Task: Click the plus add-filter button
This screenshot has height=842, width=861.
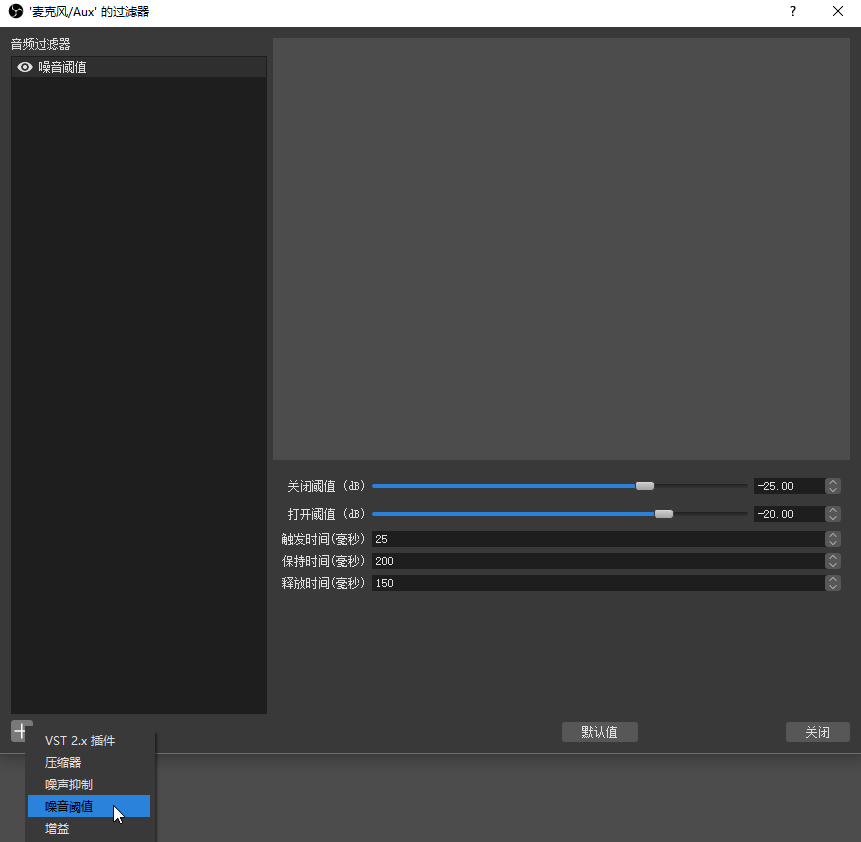Action: coord(21,731)
